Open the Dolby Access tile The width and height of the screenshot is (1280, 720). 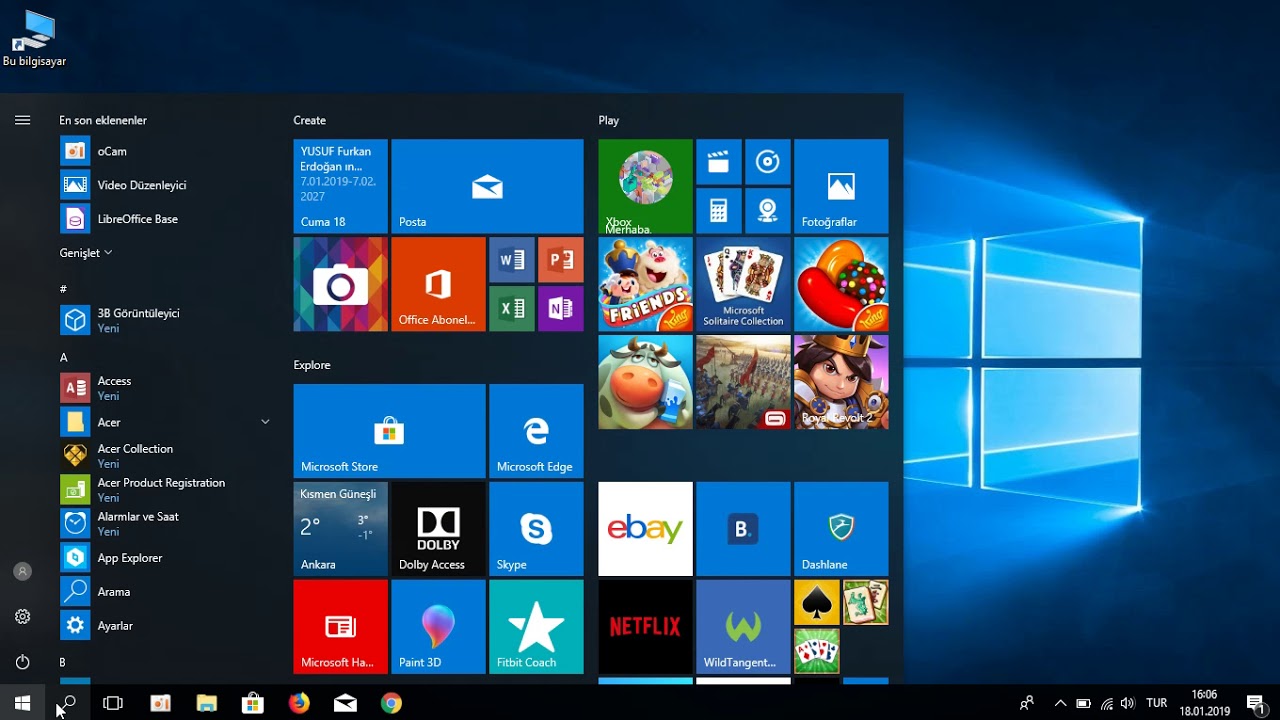[x=438, y=529]
